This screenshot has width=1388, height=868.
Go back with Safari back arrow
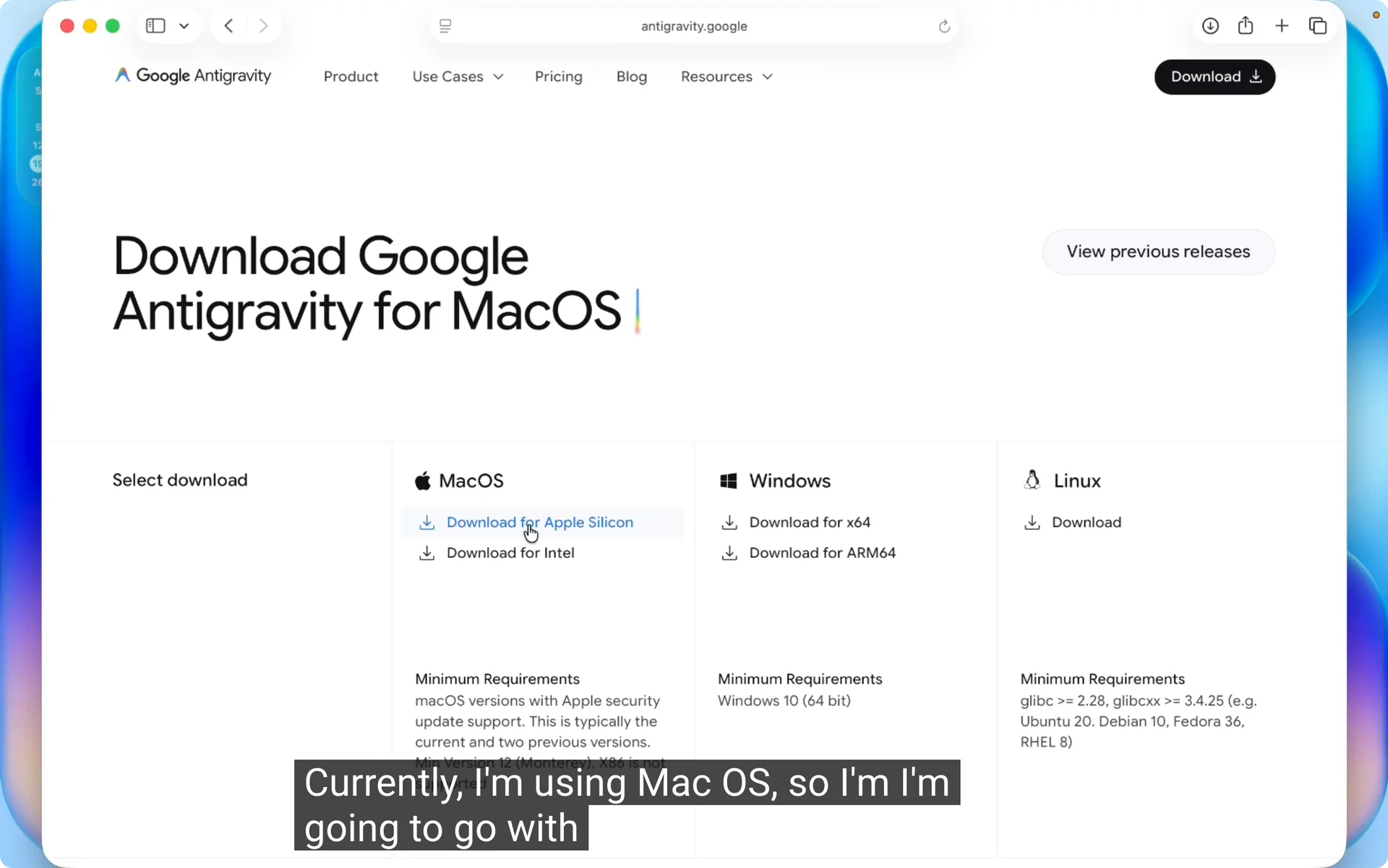pyautogui.click(x=228, y=26)
